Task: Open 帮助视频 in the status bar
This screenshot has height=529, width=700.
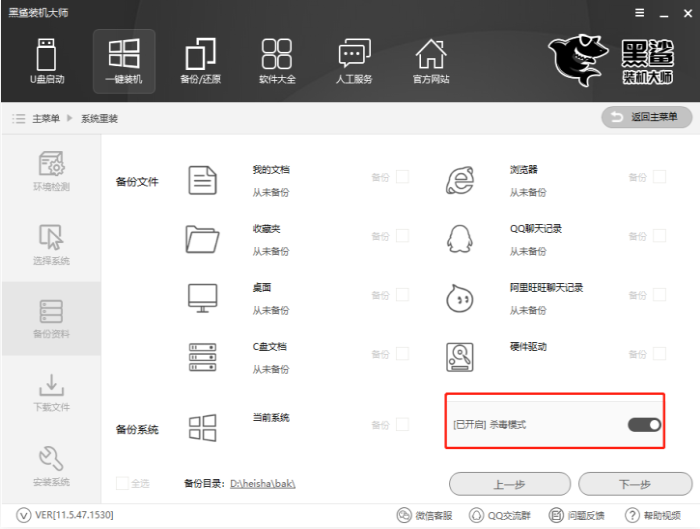Action: 632,515
